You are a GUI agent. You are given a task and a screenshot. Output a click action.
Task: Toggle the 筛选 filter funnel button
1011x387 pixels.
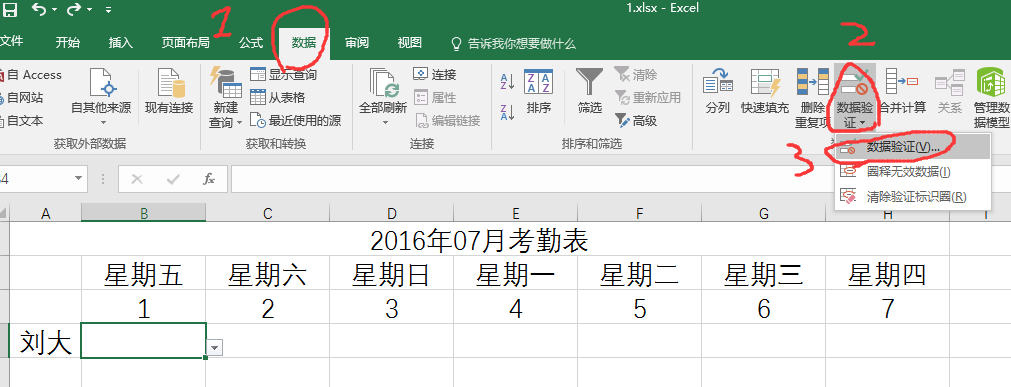click(x=589, y=92)
